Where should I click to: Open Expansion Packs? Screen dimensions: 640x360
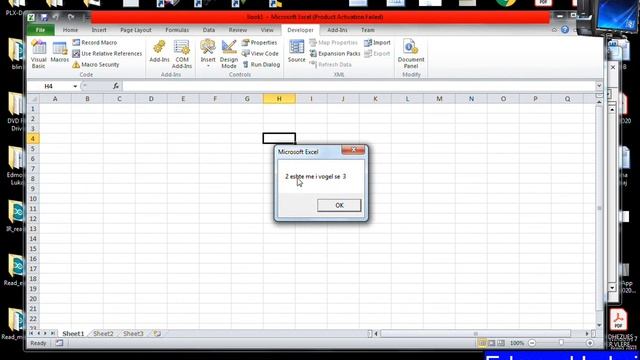pyautogui.click(x=335, y=53)
